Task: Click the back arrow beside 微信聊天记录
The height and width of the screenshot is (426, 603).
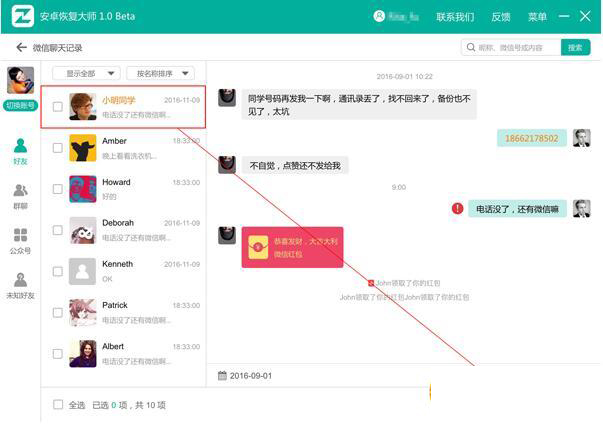Action: pos(21,48)
